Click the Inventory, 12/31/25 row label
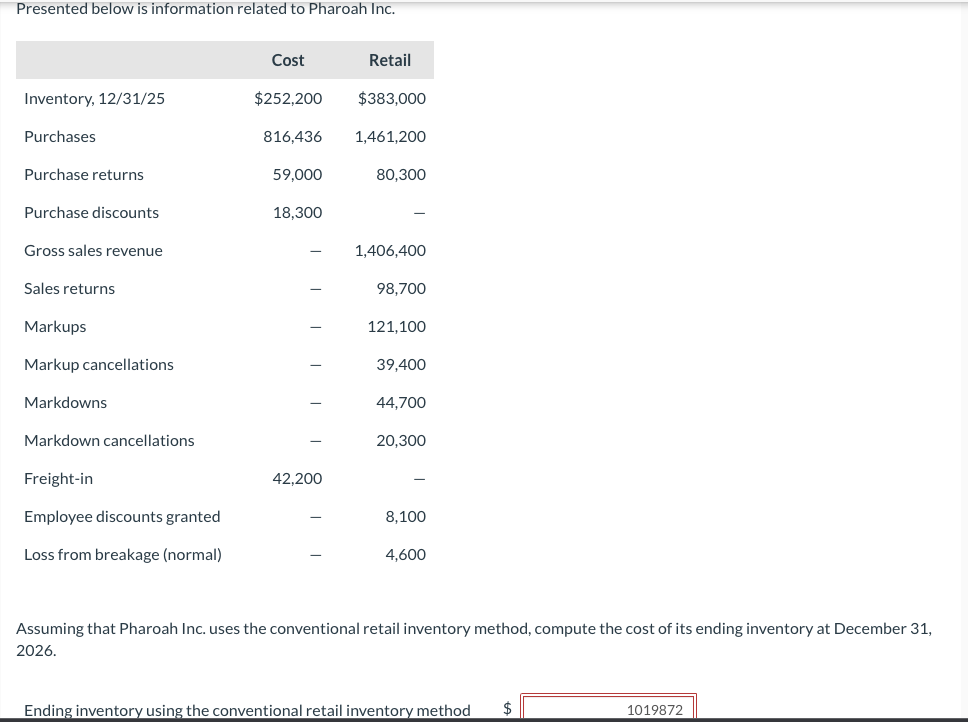The width and height of the screenshot is (968, 722). tap(94, 99)
